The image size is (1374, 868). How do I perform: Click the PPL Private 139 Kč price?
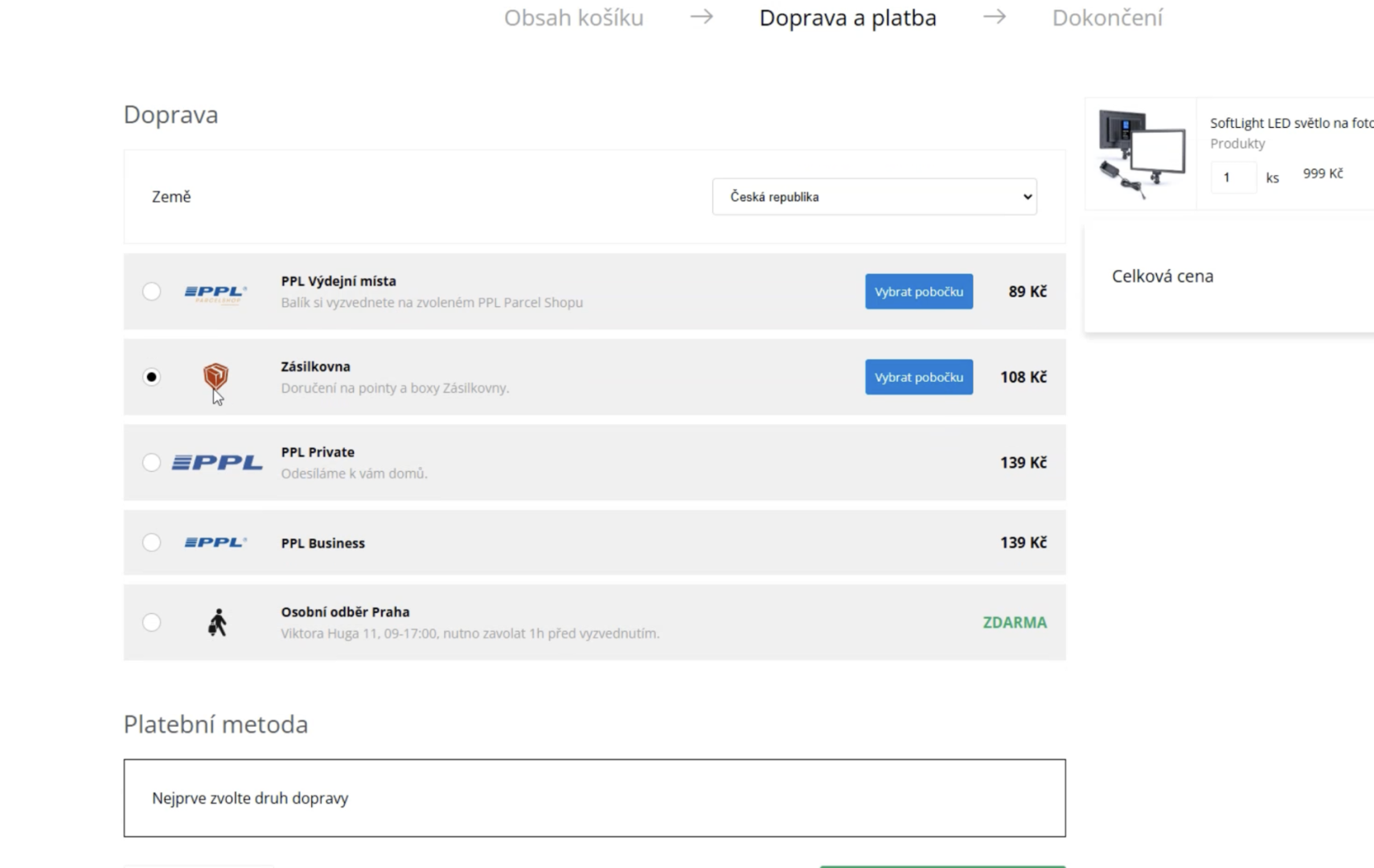[1023, 463]
